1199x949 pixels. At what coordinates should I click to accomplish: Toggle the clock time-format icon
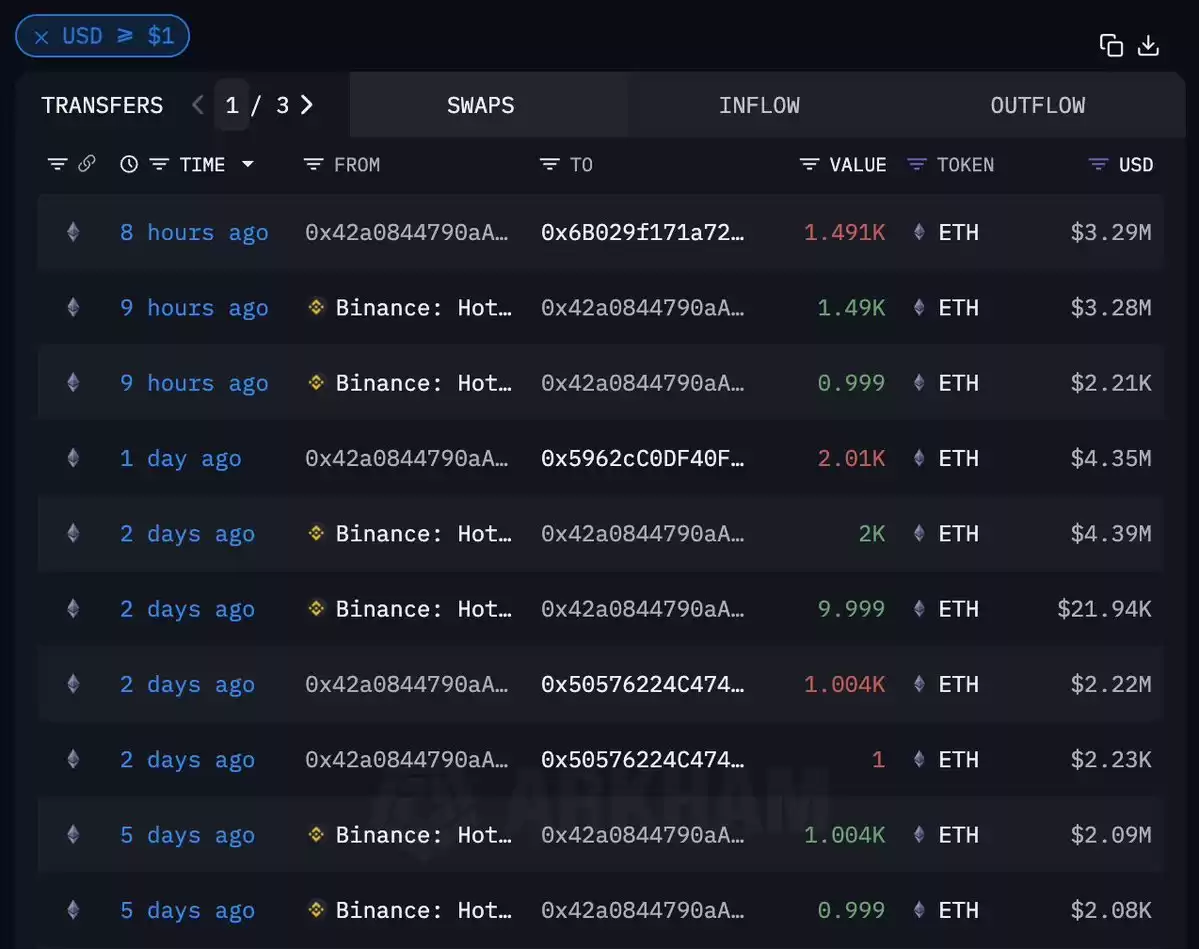pos(128,164)
